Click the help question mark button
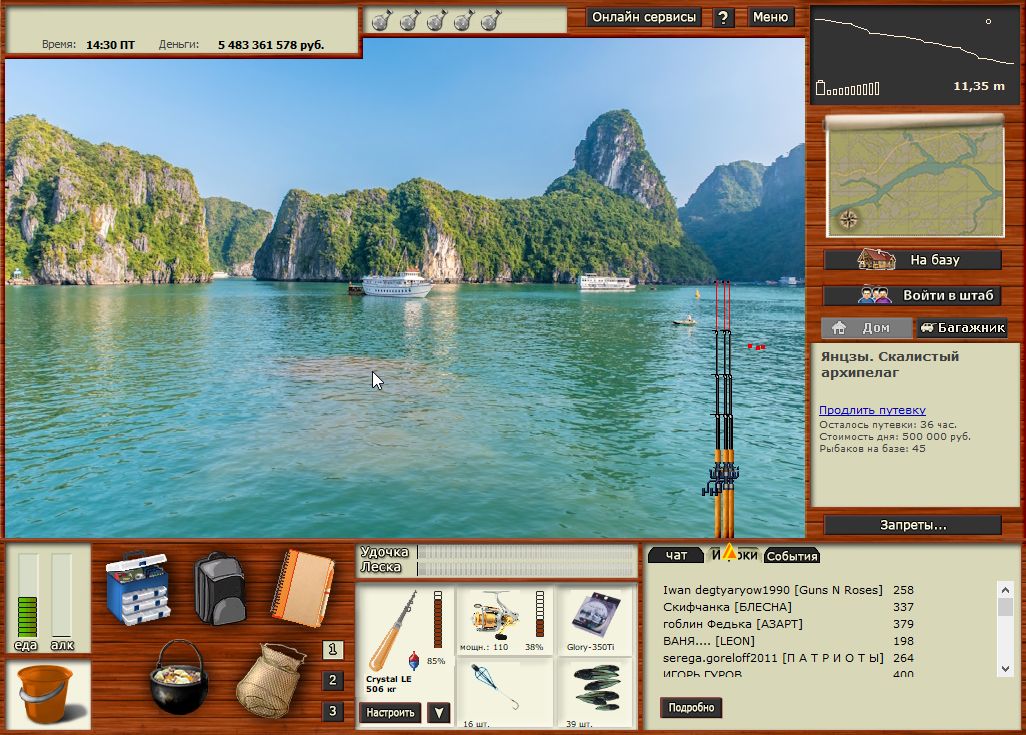This screenshot has height=735, width=1026. click(723, 18)
